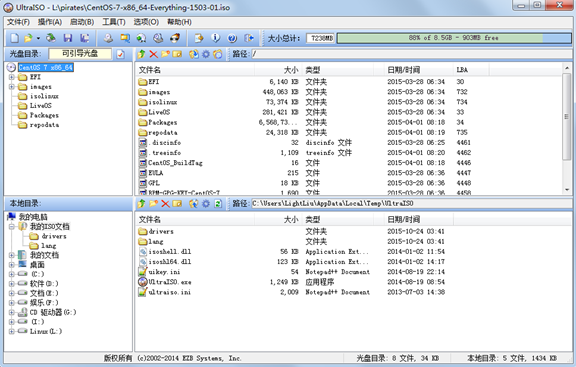Click the Save As toolbar icon

pyautogui.click(x=85, y=38)
